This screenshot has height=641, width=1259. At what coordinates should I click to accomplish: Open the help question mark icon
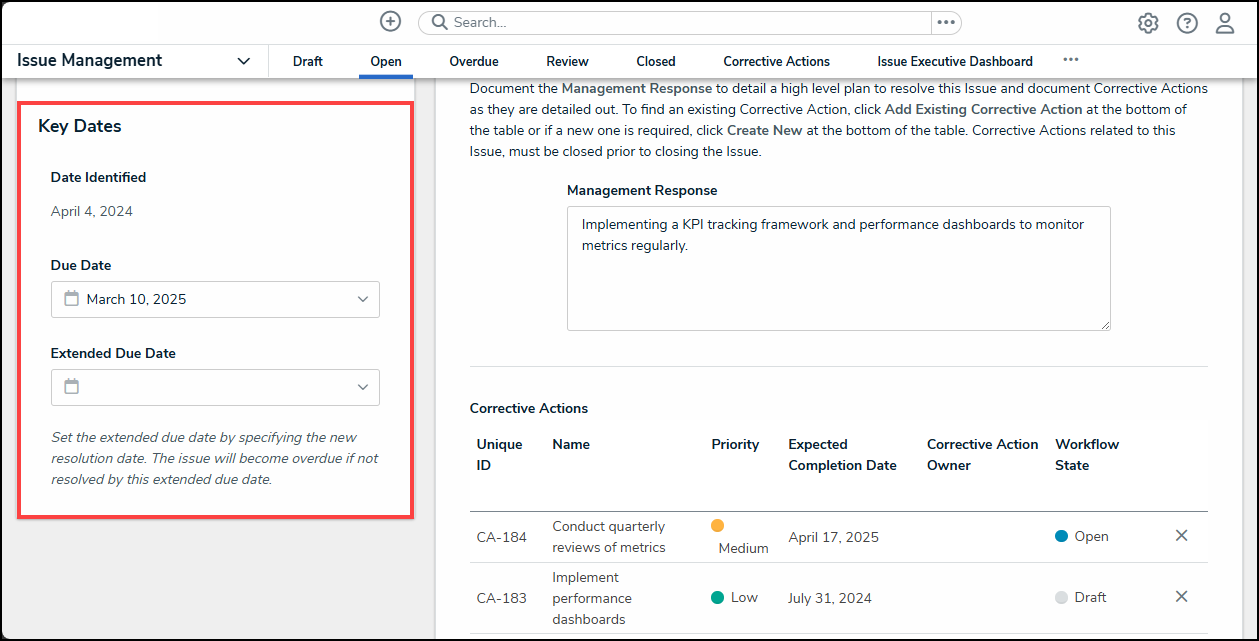(1187, 23)
